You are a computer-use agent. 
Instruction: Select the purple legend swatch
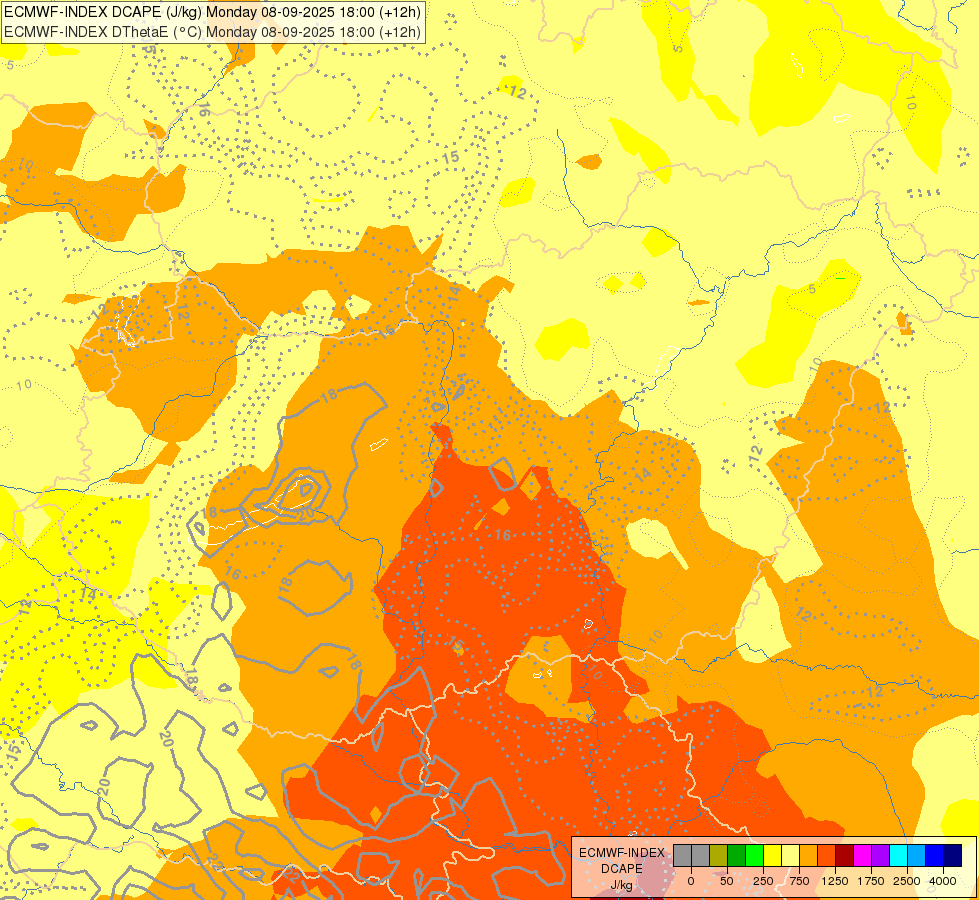pos(881,856)
